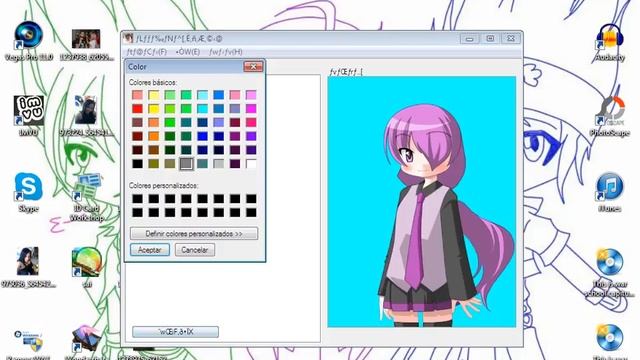Image resolution: width=640 pixels, height=360 pixels.
Task: Open the IMVU desktop shortcut
Action: [x=28, y=116]
